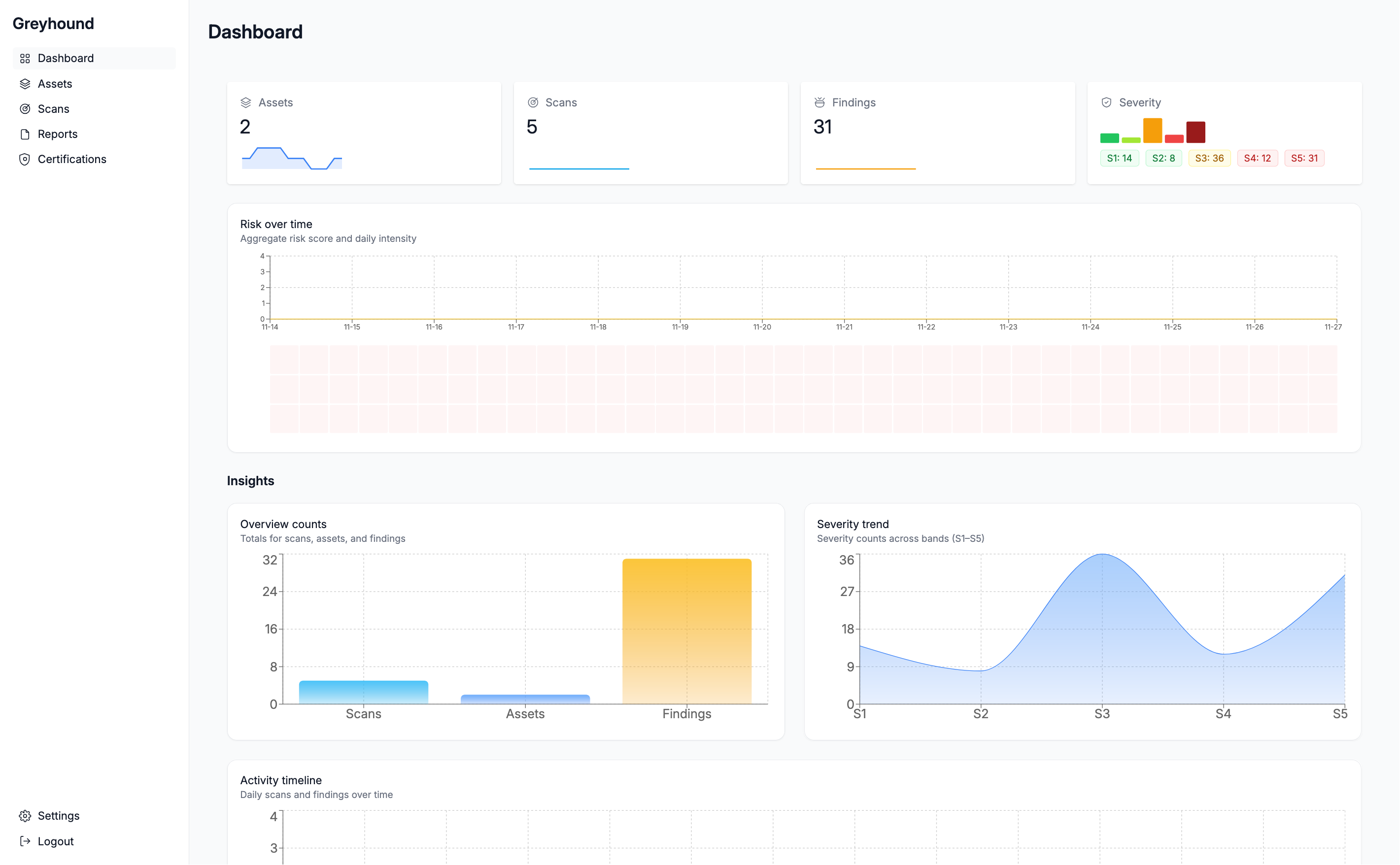Click the Assets layers icon in sidebar
Viewport: 1400px width, 865px height.
coord(25,84)
